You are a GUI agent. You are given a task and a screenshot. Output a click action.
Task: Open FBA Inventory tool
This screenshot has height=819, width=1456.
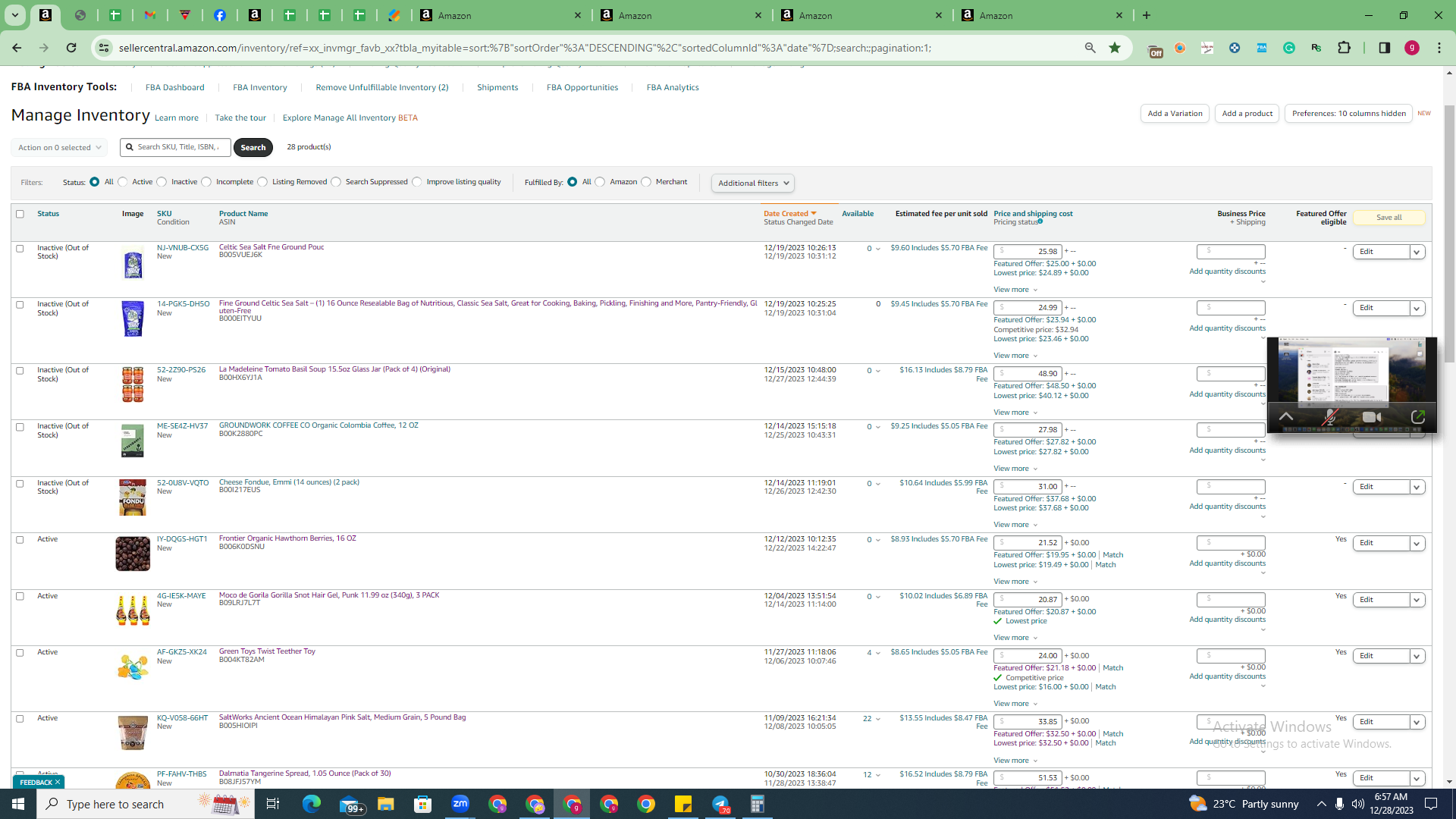coord(260,87)
